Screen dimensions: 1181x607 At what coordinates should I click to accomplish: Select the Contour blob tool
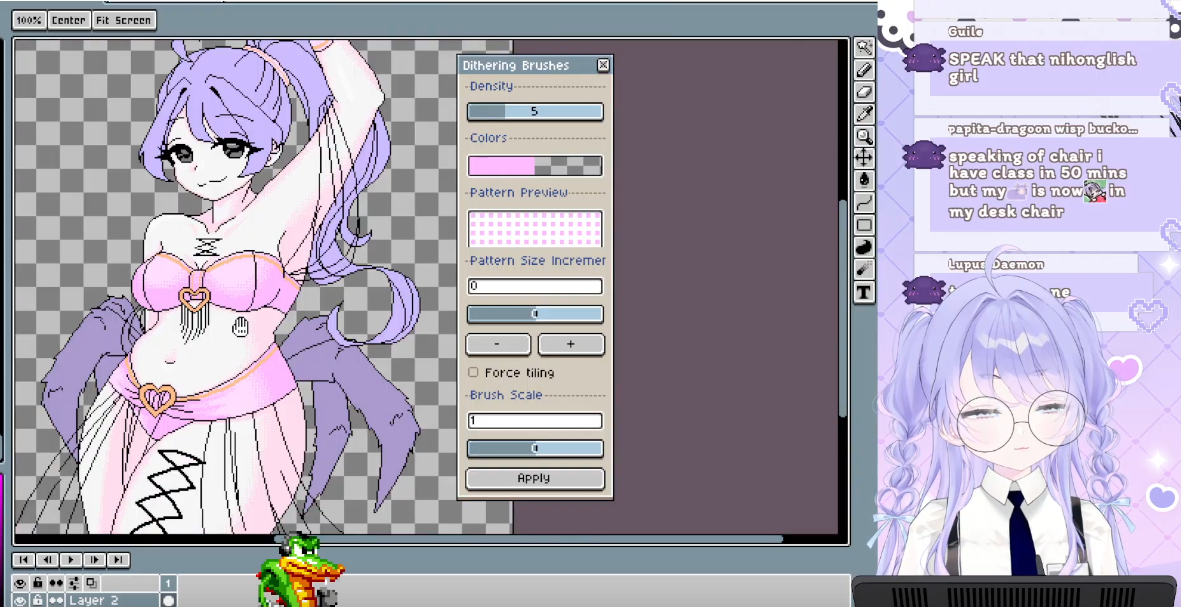[x=864, y=247]
